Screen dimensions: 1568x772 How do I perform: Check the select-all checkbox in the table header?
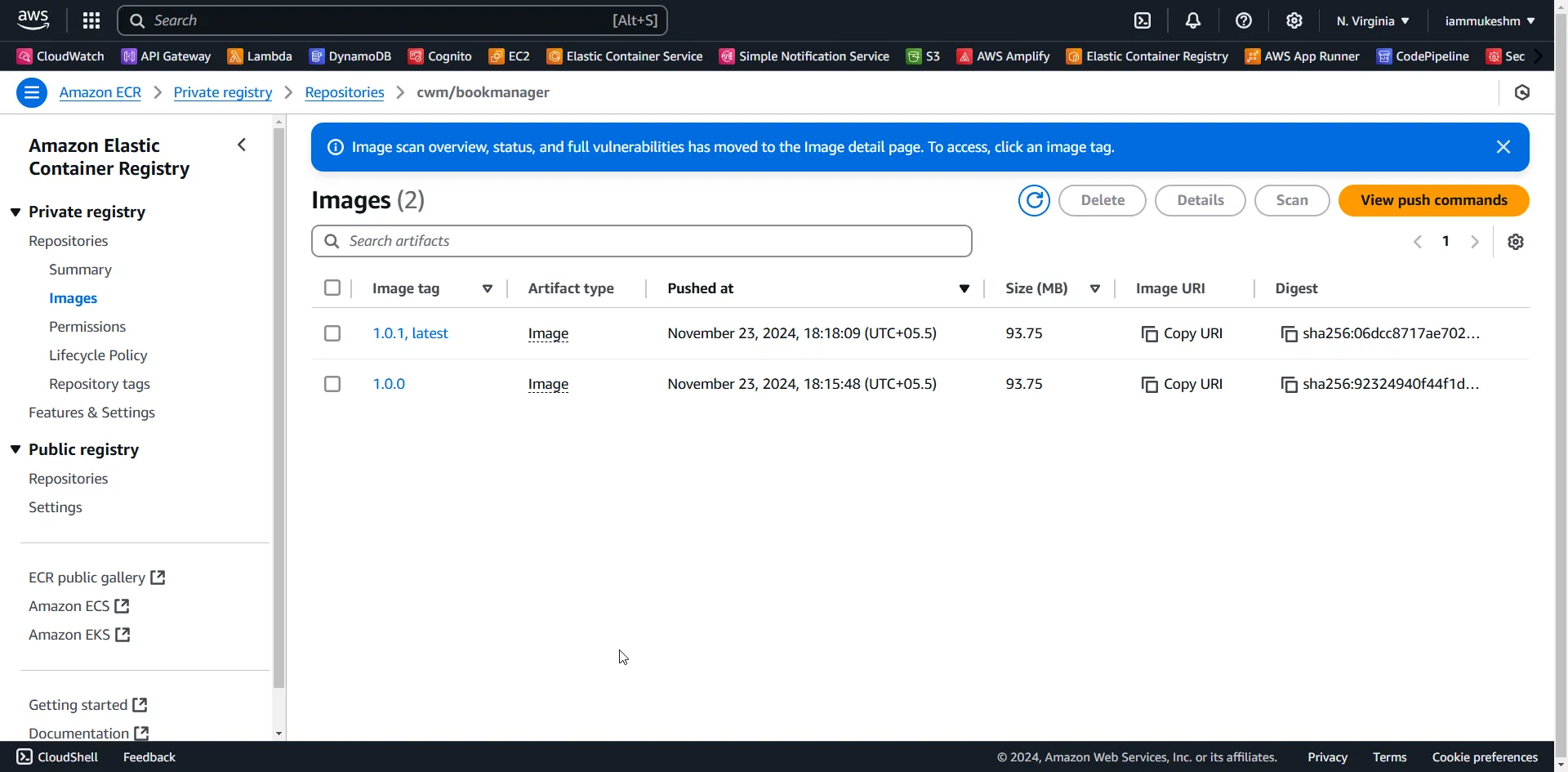[x=332, y=288]
